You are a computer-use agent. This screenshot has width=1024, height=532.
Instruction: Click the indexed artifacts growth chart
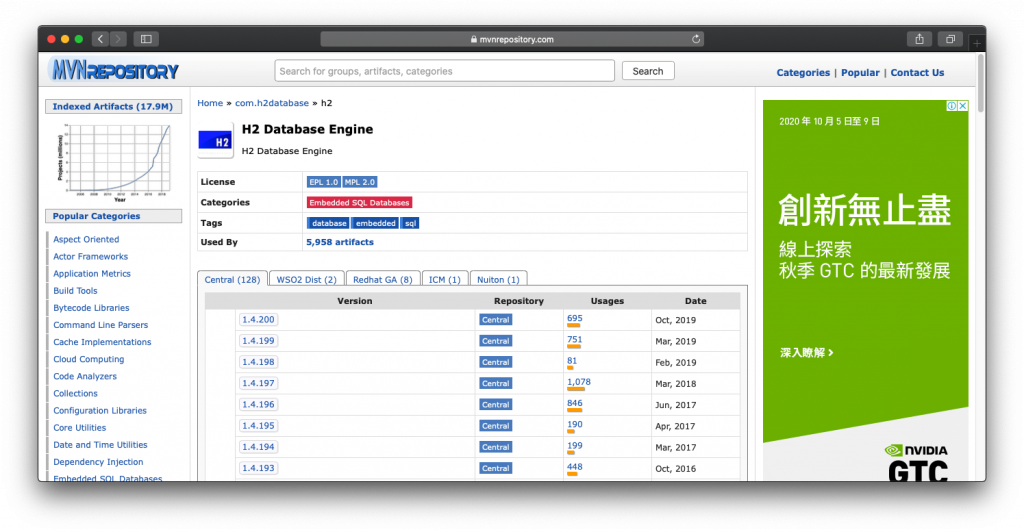tap(114, 162)
